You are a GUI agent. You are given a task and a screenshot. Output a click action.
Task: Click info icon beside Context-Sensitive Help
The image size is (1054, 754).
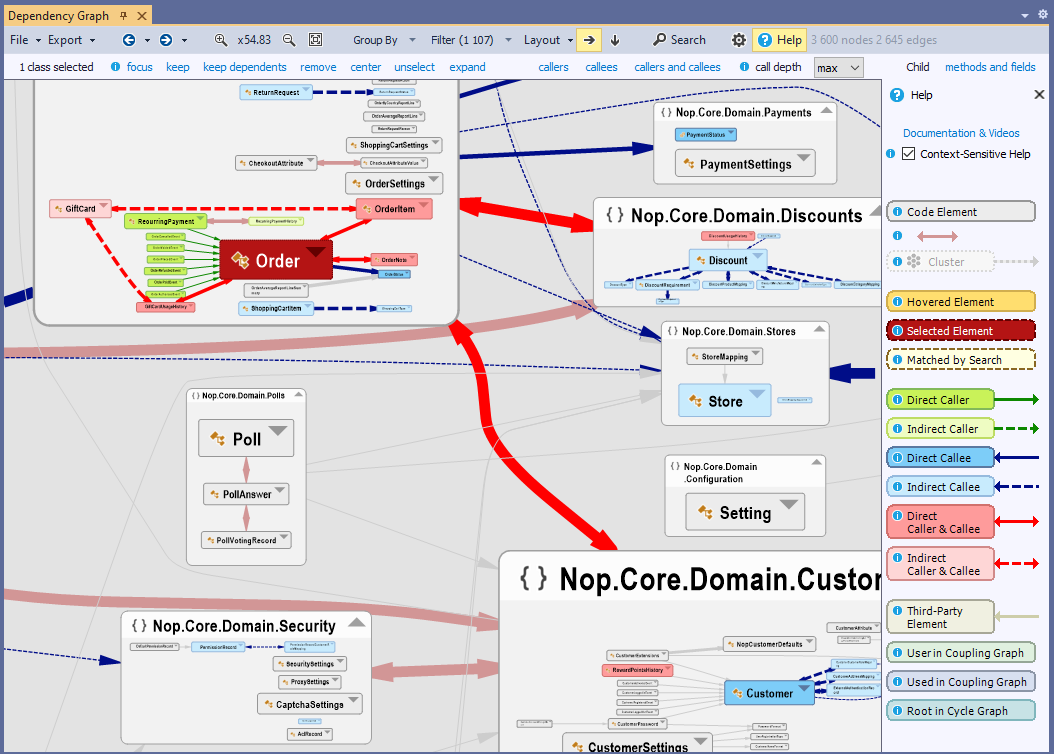click(x=891, y=154)
